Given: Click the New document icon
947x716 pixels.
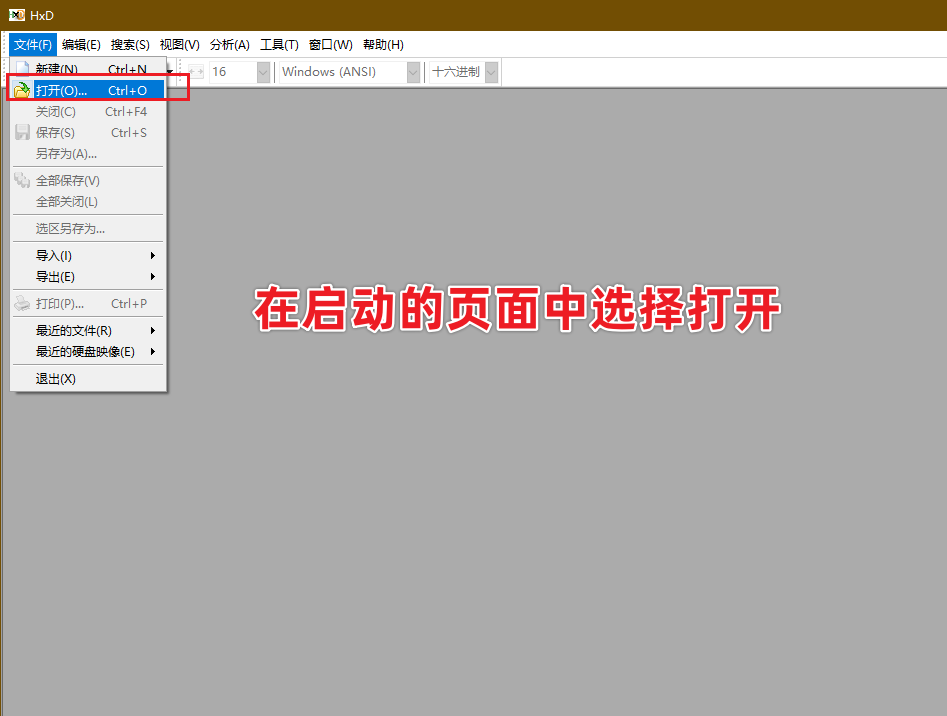Looking at the screenshot, I should click(22, 68).
